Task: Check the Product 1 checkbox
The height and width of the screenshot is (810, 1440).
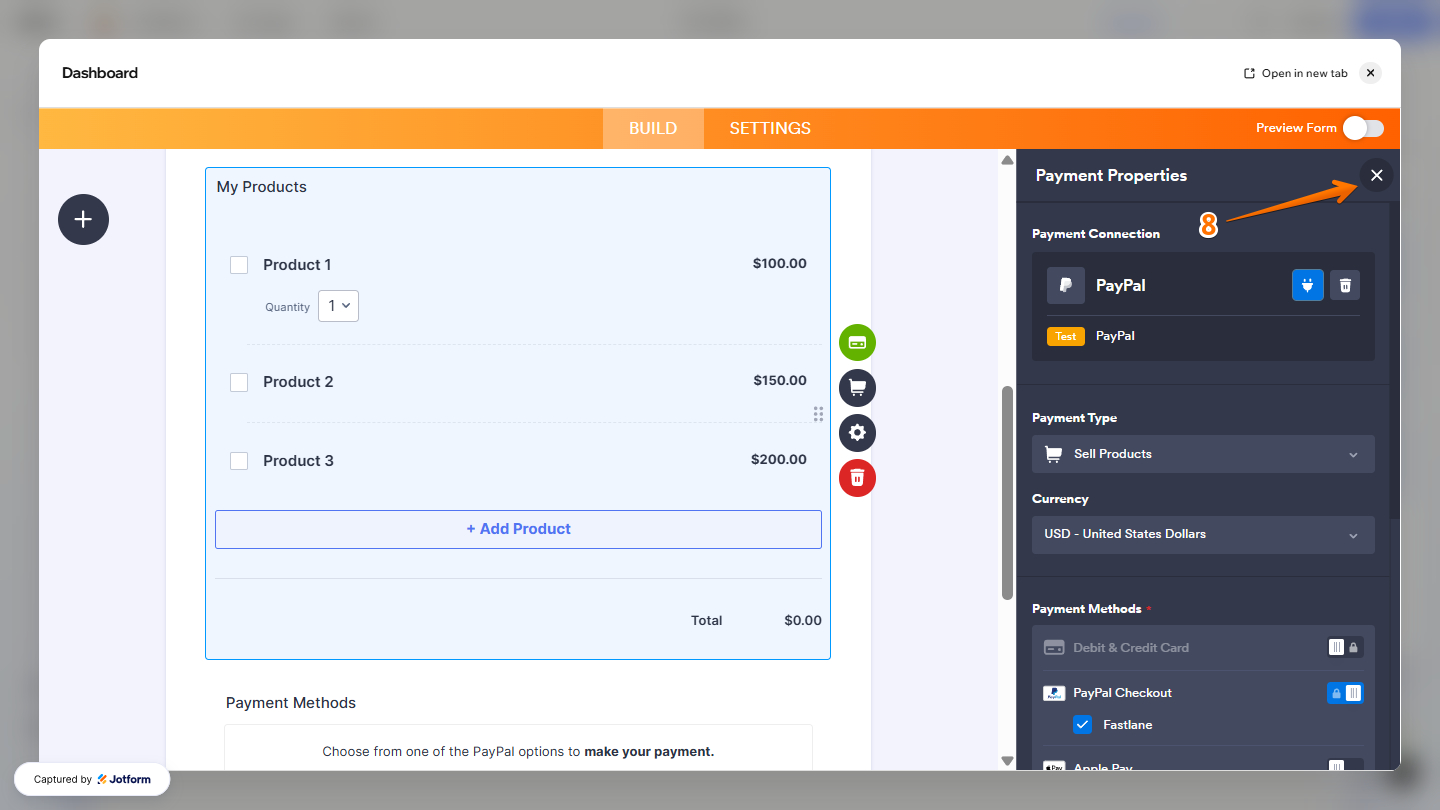Action: pos(239,265)
